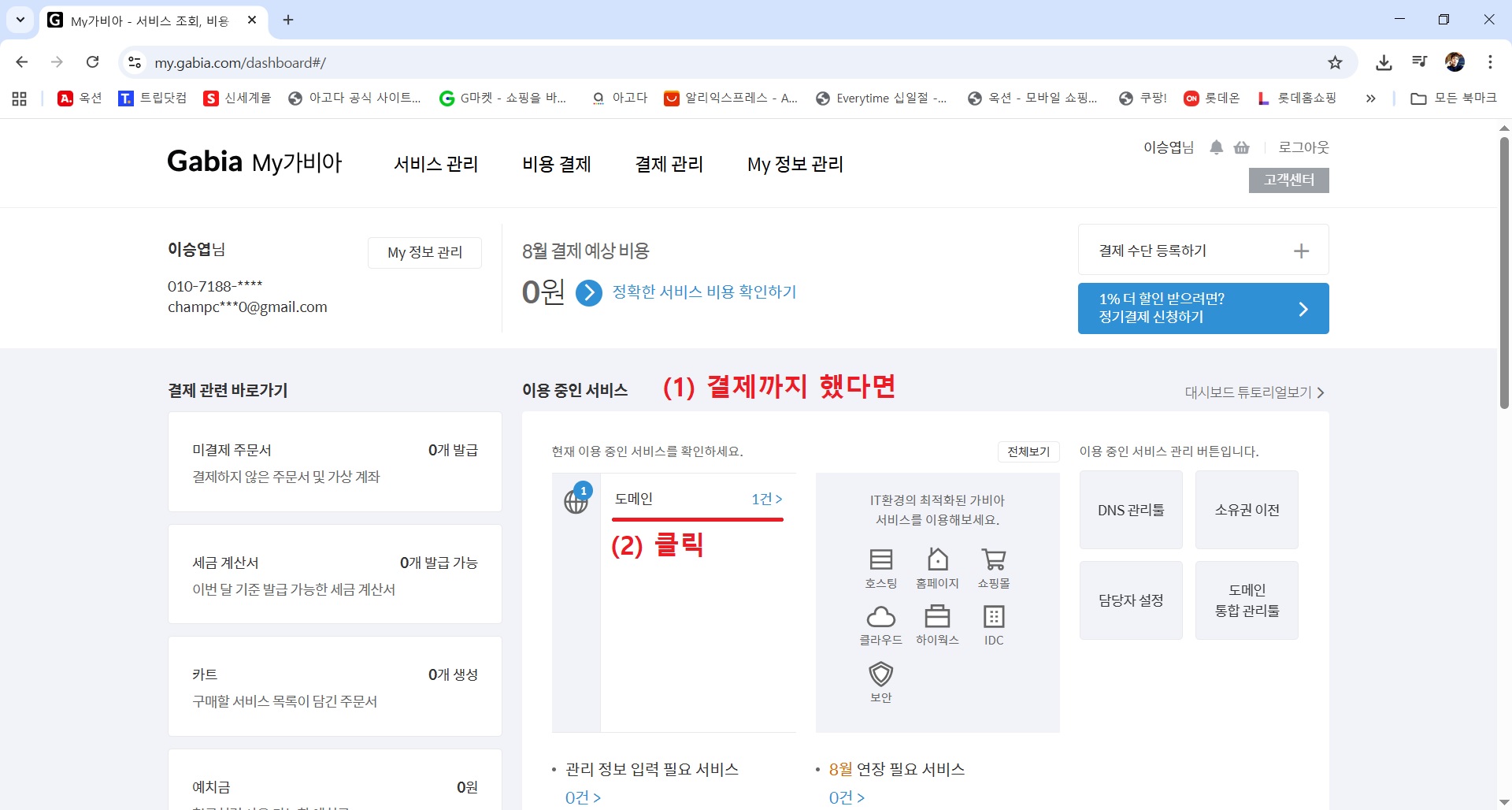The image size is (1512, 810).
Task: Click the 이승엽님 user name in header
Action: pyautogui.click(x=1169, y=147)
